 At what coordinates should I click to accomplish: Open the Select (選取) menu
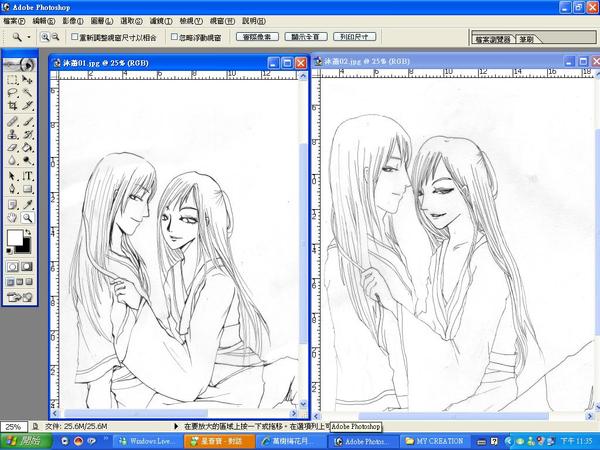(x=131, y=21)
